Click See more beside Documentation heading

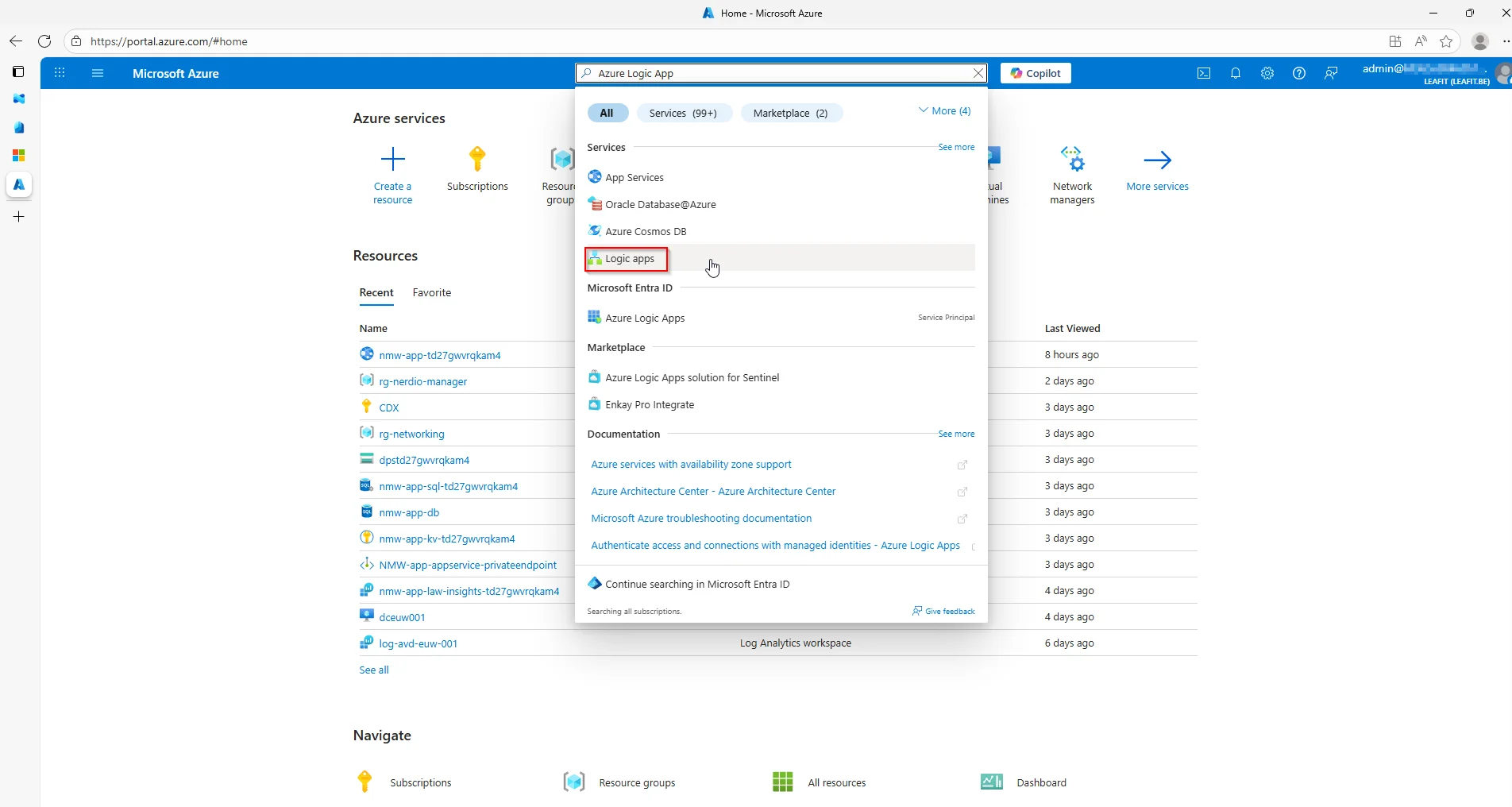956,434
